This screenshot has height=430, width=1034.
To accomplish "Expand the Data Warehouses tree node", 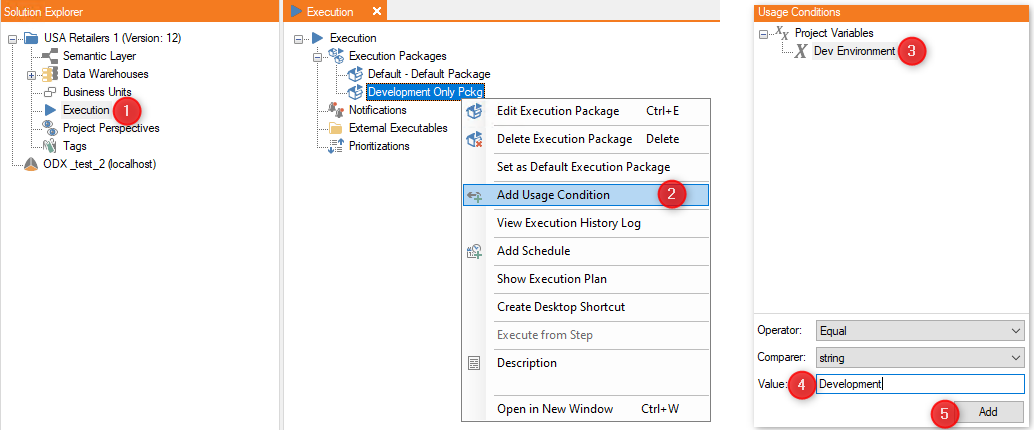I will [x=31, y=75].
